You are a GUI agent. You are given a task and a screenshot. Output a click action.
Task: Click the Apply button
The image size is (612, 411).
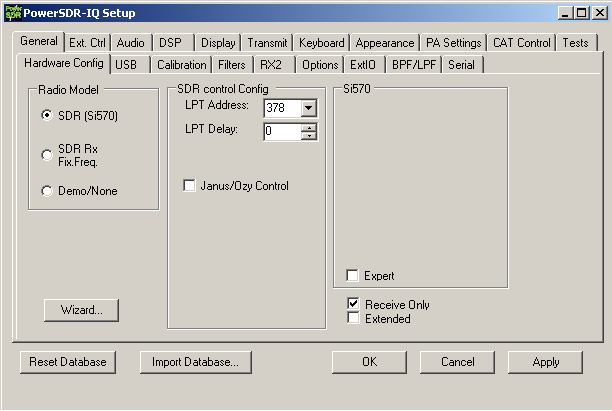[x=545, y=362]
